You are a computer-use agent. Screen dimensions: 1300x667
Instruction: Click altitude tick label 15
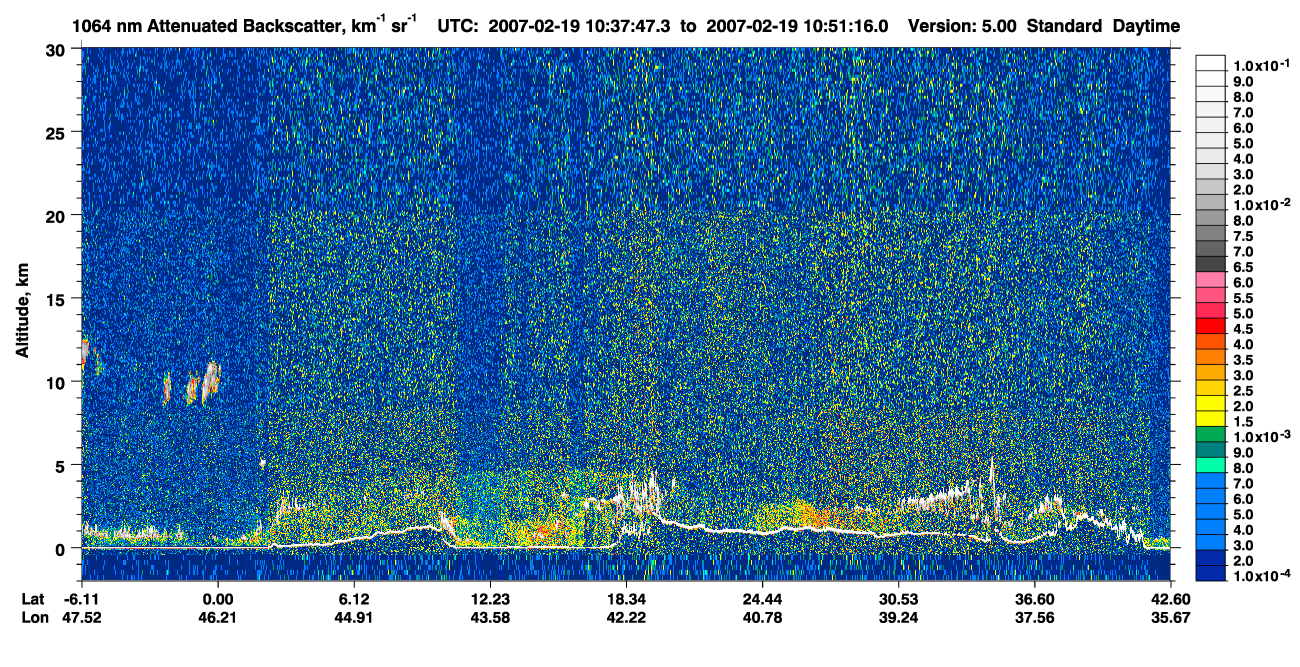point(58,298)
